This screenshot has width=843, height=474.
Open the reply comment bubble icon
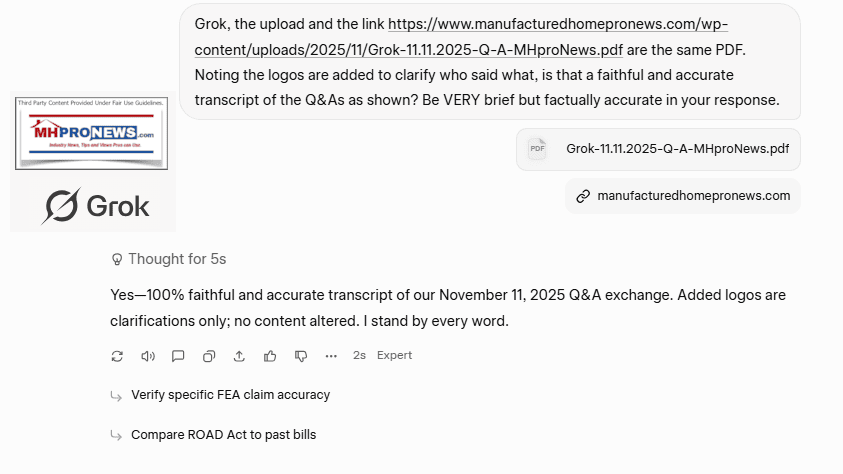178,356
